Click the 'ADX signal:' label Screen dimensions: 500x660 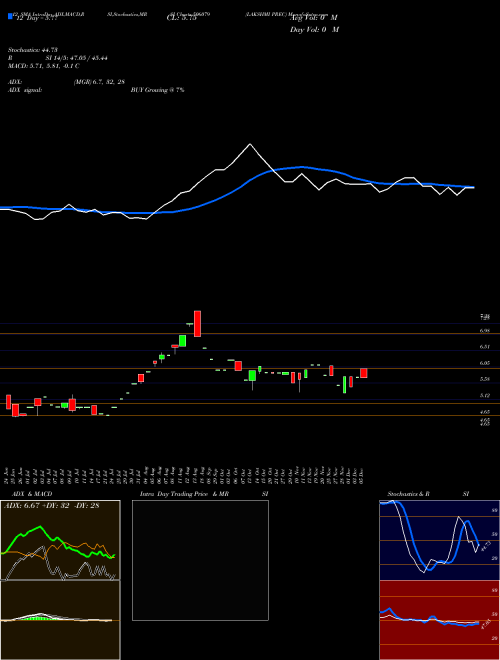25,90
